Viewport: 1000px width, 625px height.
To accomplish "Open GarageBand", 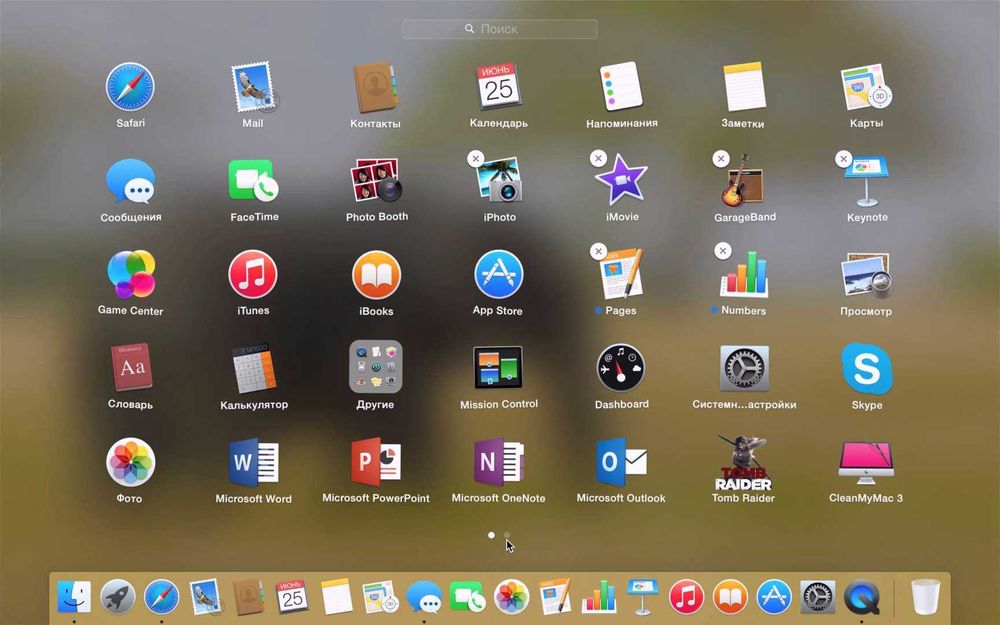I will [x=743, y=181].
